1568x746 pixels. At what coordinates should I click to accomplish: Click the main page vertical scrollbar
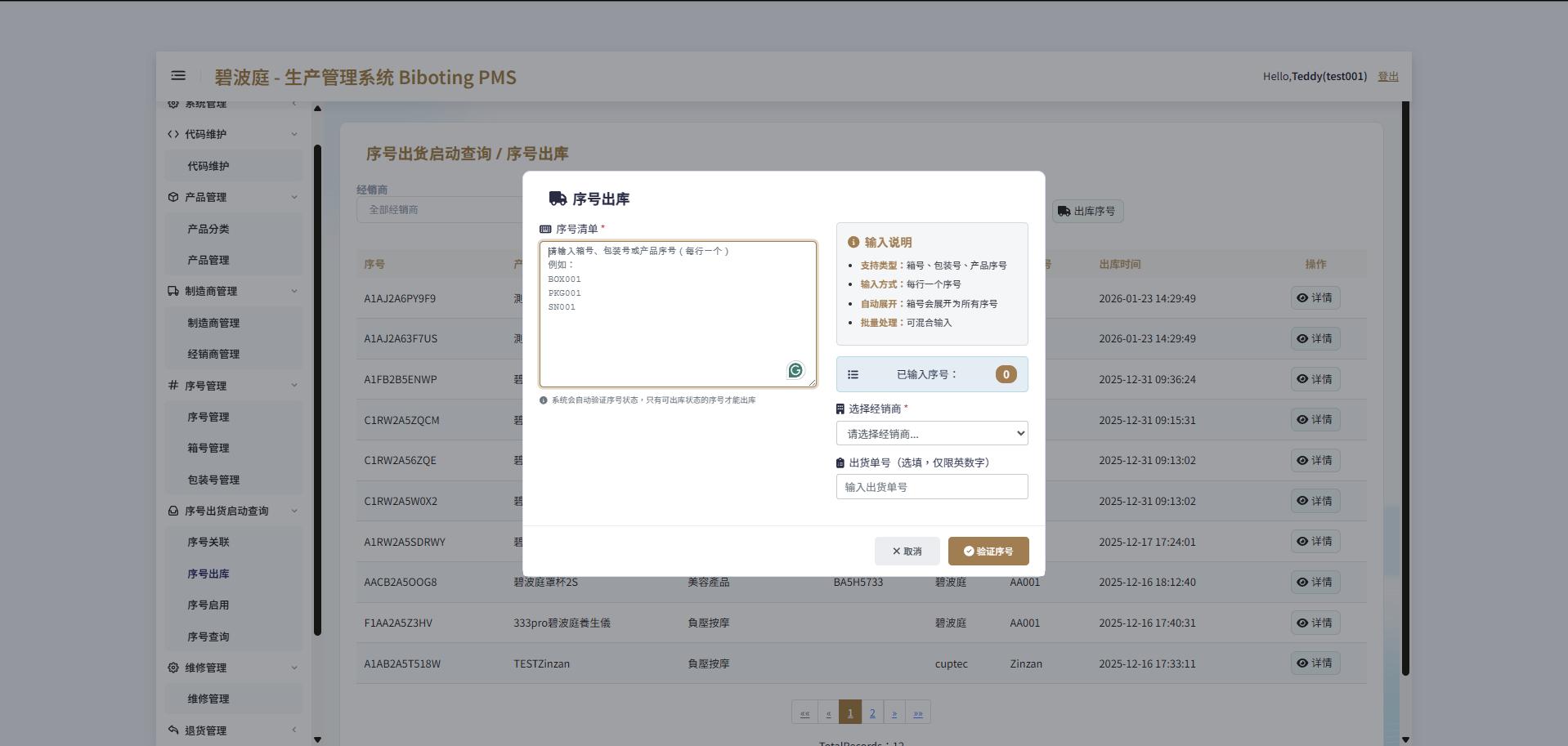(1405, 388)
